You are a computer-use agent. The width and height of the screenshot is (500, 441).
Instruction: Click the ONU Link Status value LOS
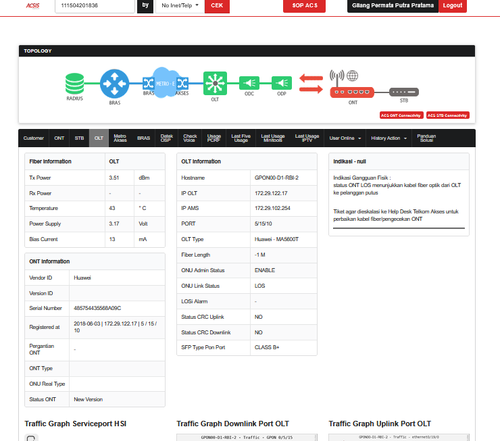click(260, 286)
